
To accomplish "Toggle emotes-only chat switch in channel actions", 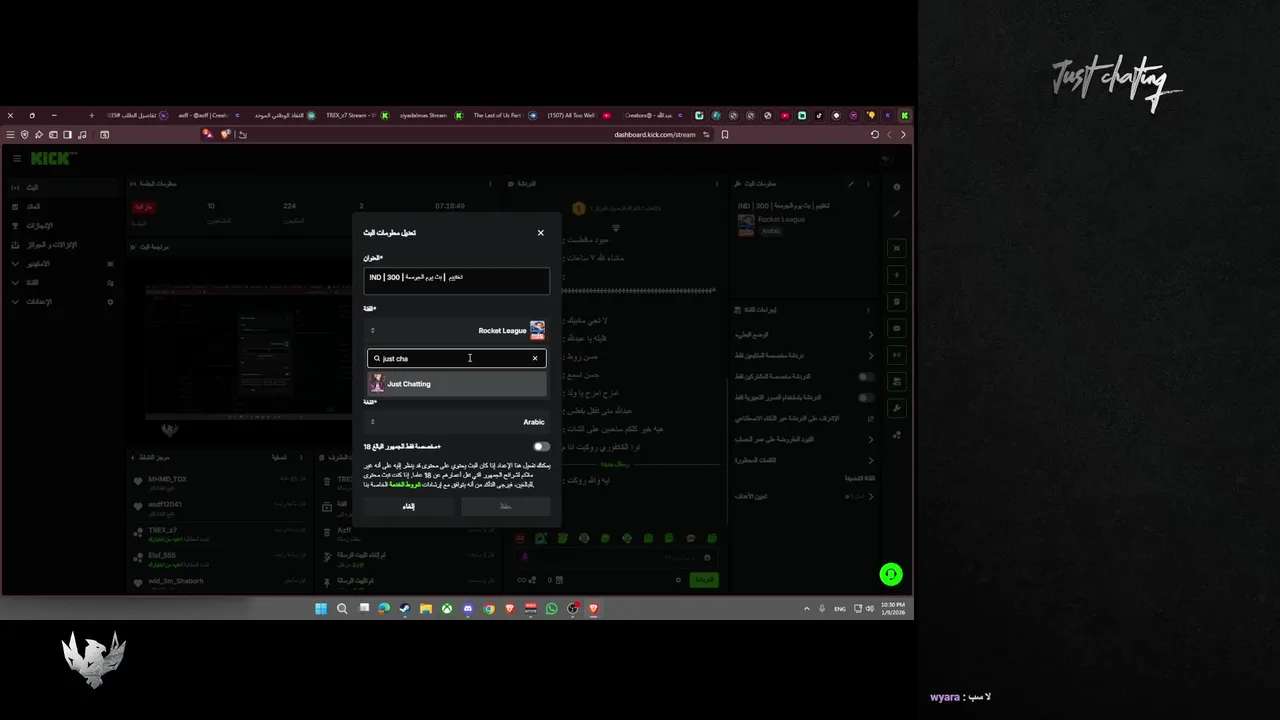I will (x=866, y=397).
